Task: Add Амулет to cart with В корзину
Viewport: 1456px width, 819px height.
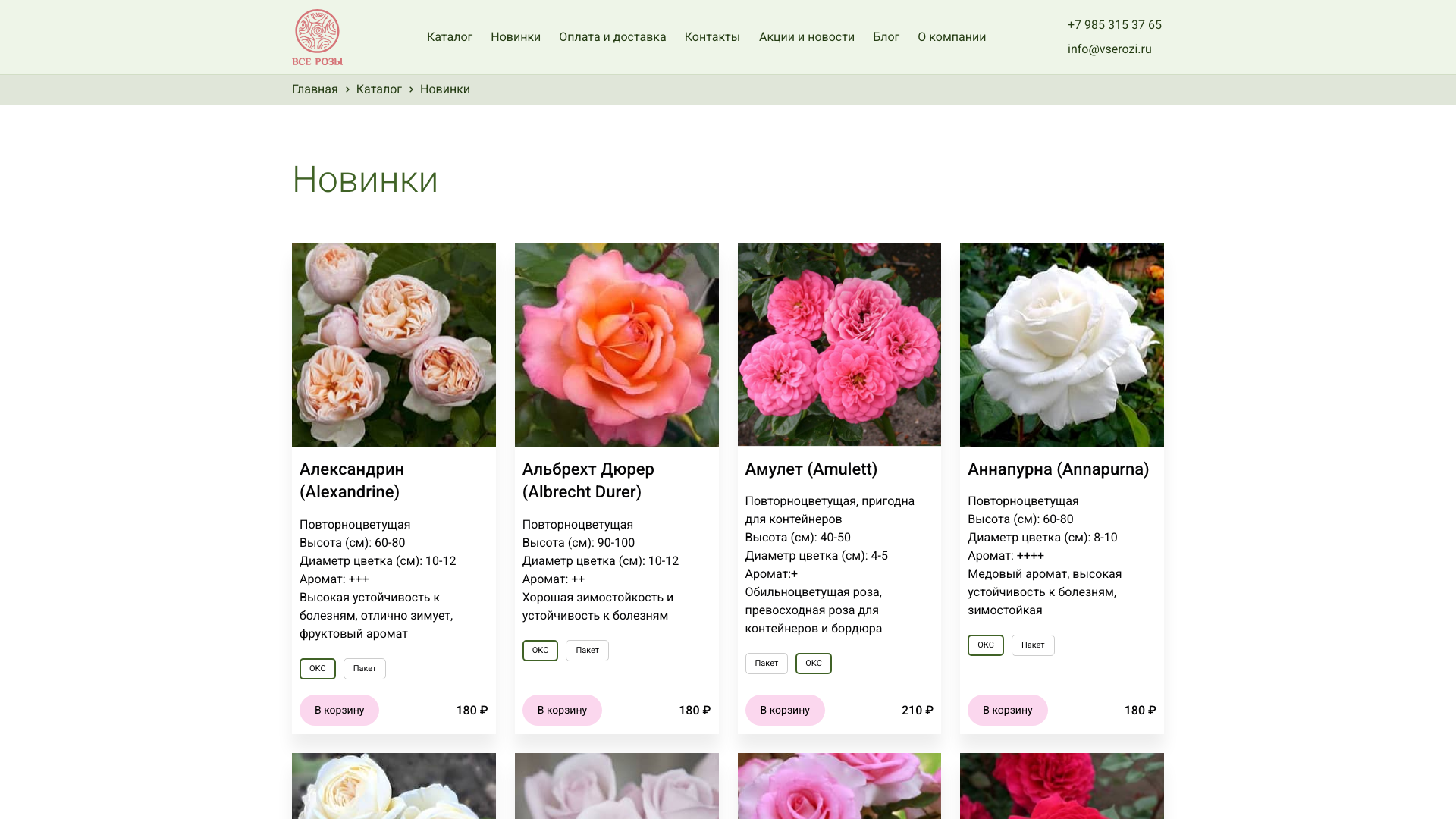Action: coord(785,711)
